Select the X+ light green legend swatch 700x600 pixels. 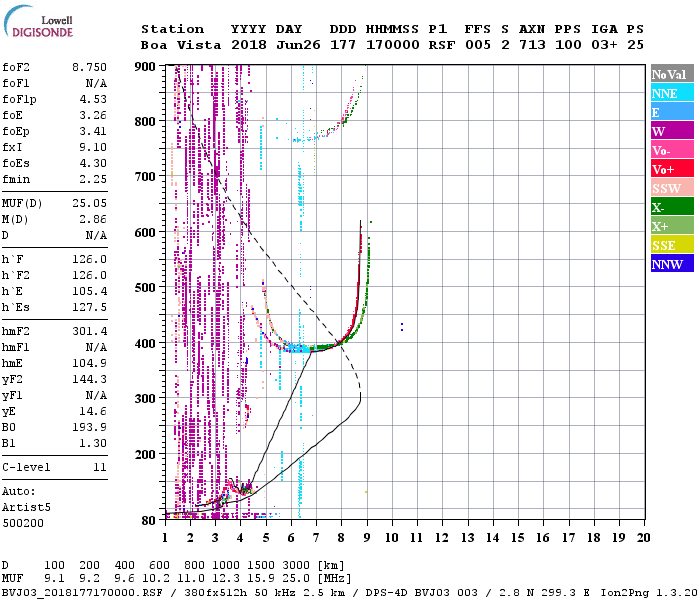point(672,225)
